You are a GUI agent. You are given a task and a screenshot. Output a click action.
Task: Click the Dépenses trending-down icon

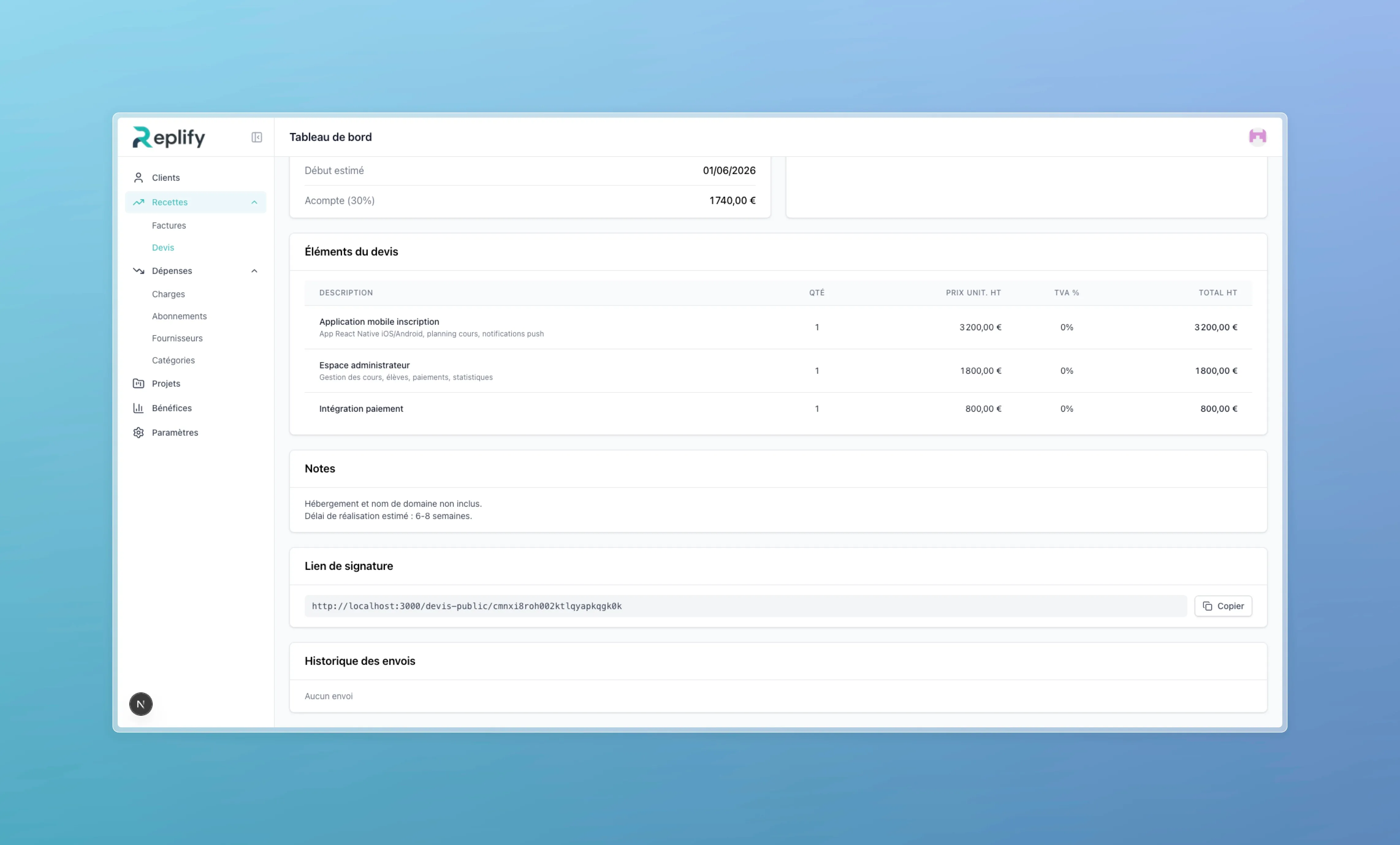138,271
